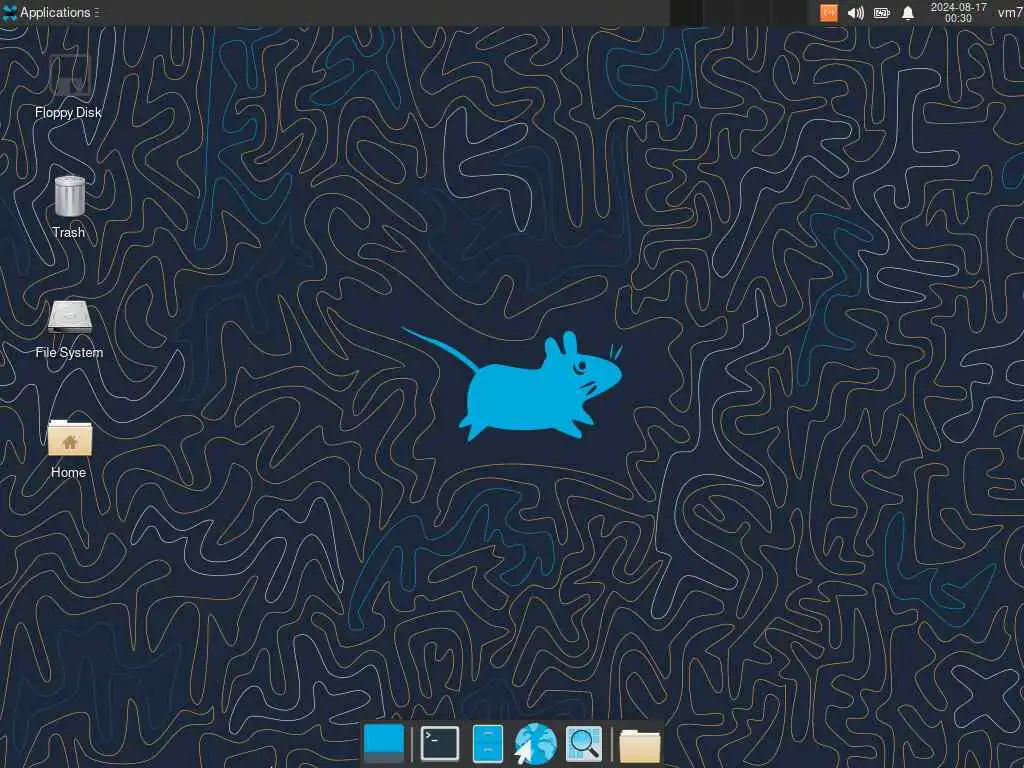Select the File System desktop icon

pyautogui.click(x=69, y=317)
